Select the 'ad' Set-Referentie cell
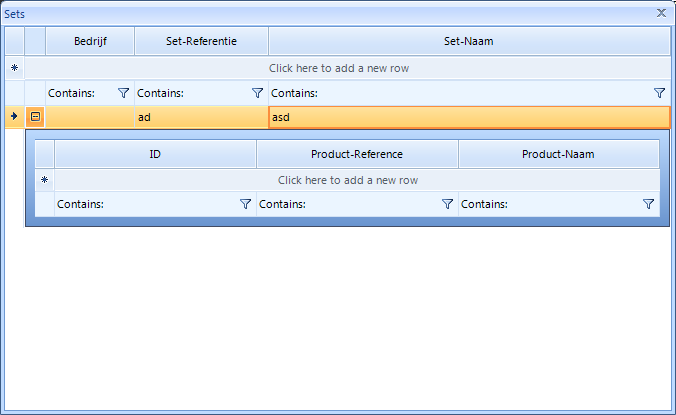Image resolution: width=676 pixels, height=415 pixels. pyautogui.click(x=201, y=117)
